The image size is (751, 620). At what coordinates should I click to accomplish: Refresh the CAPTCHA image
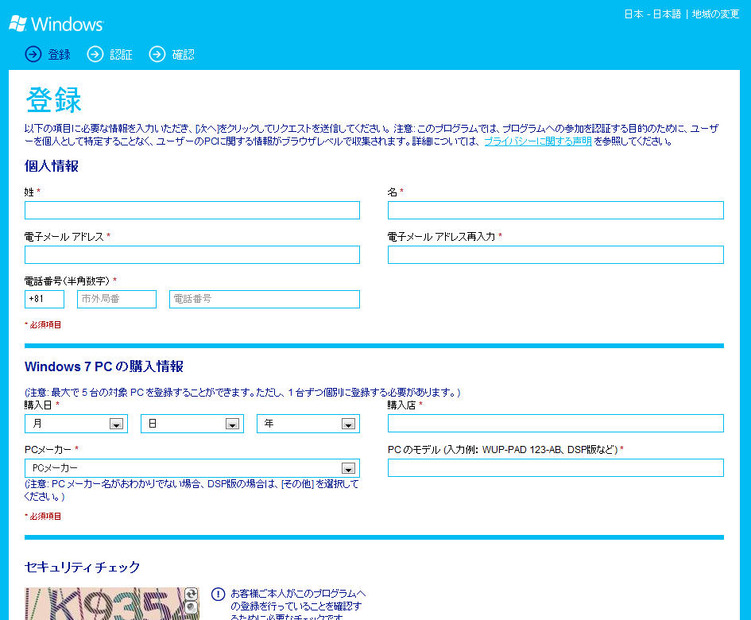191,594
